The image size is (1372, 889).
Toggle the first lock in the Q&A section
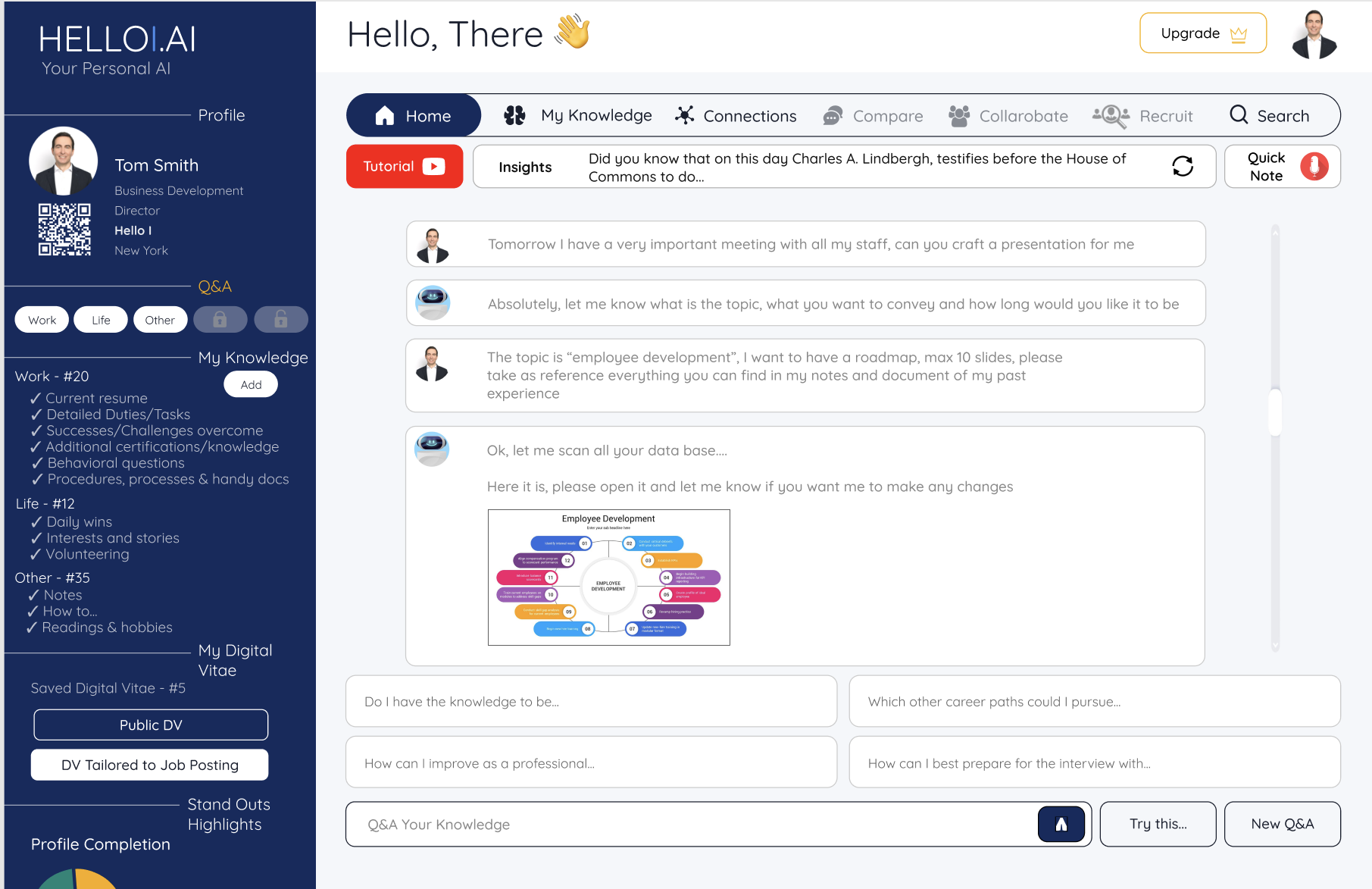click(220, 319)
